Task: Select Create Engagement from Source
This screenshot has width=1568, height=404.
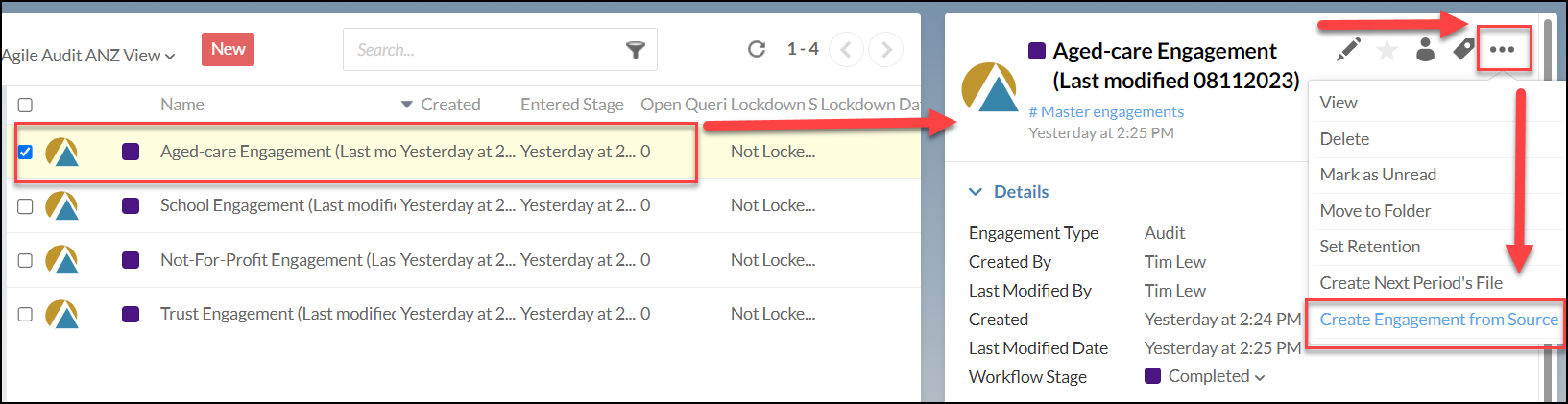Action: [1438, 320]
